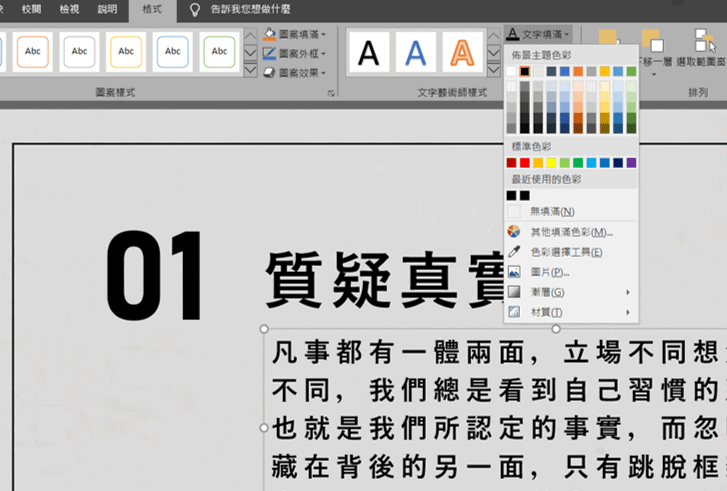Pick the green theme color in top row

click(631, 71)
